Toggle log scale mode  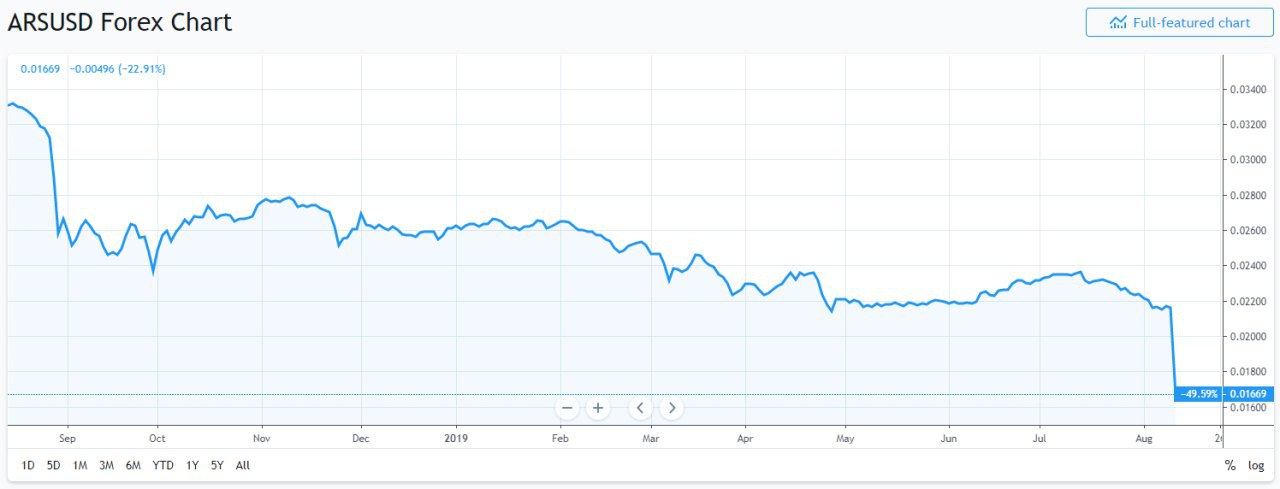pyautogui.click(x=1256, y=465)
